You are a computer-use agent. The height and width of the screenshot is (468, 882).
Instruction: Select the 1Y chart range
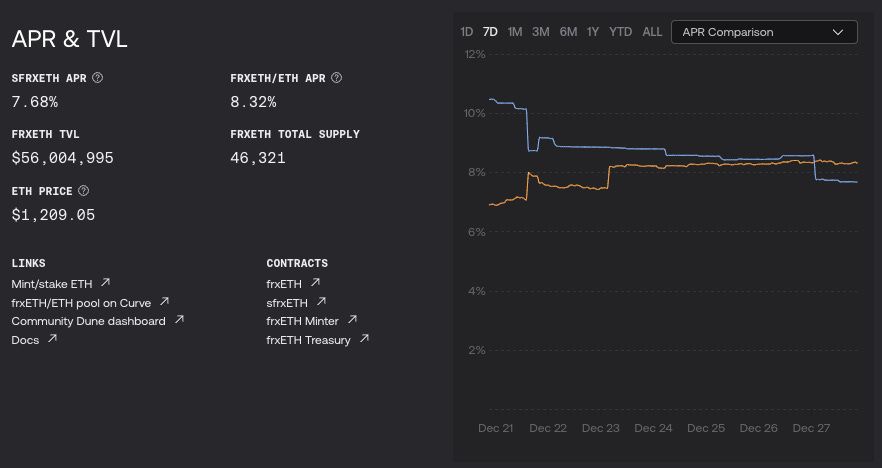click(x=593, y=32)
